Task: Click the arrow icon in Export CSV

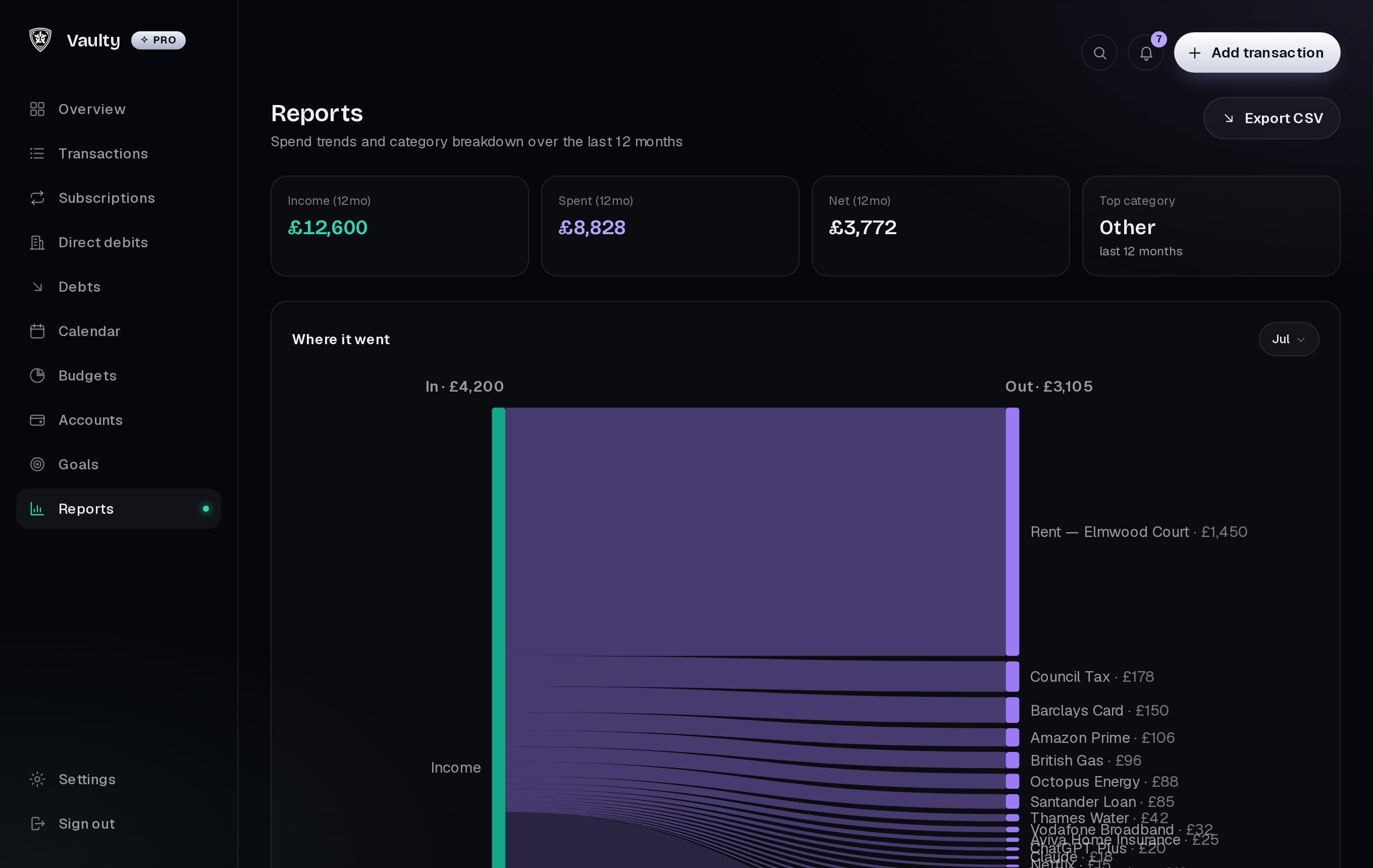Action: click(x=1229, y=118)
